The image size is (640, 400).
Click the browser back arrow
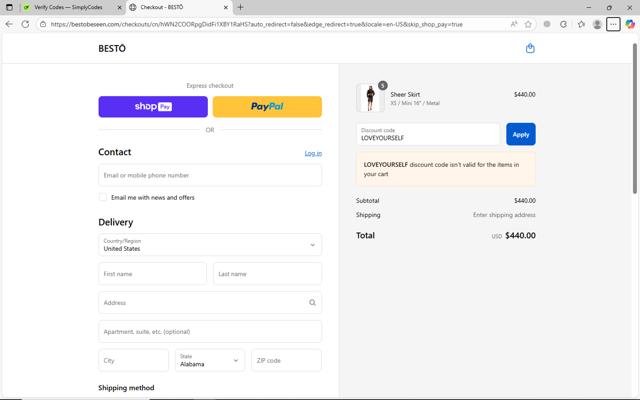pos(9,24)
